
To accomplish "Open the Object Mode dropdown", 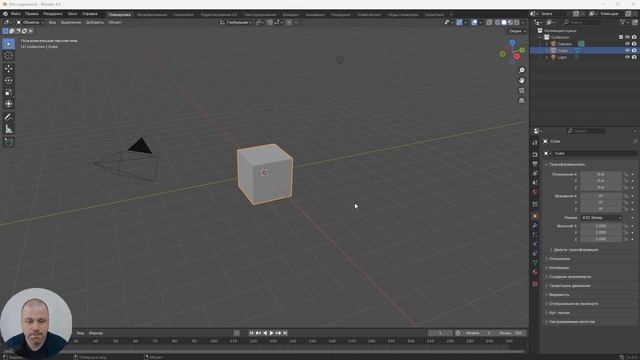I will [30, 22].
